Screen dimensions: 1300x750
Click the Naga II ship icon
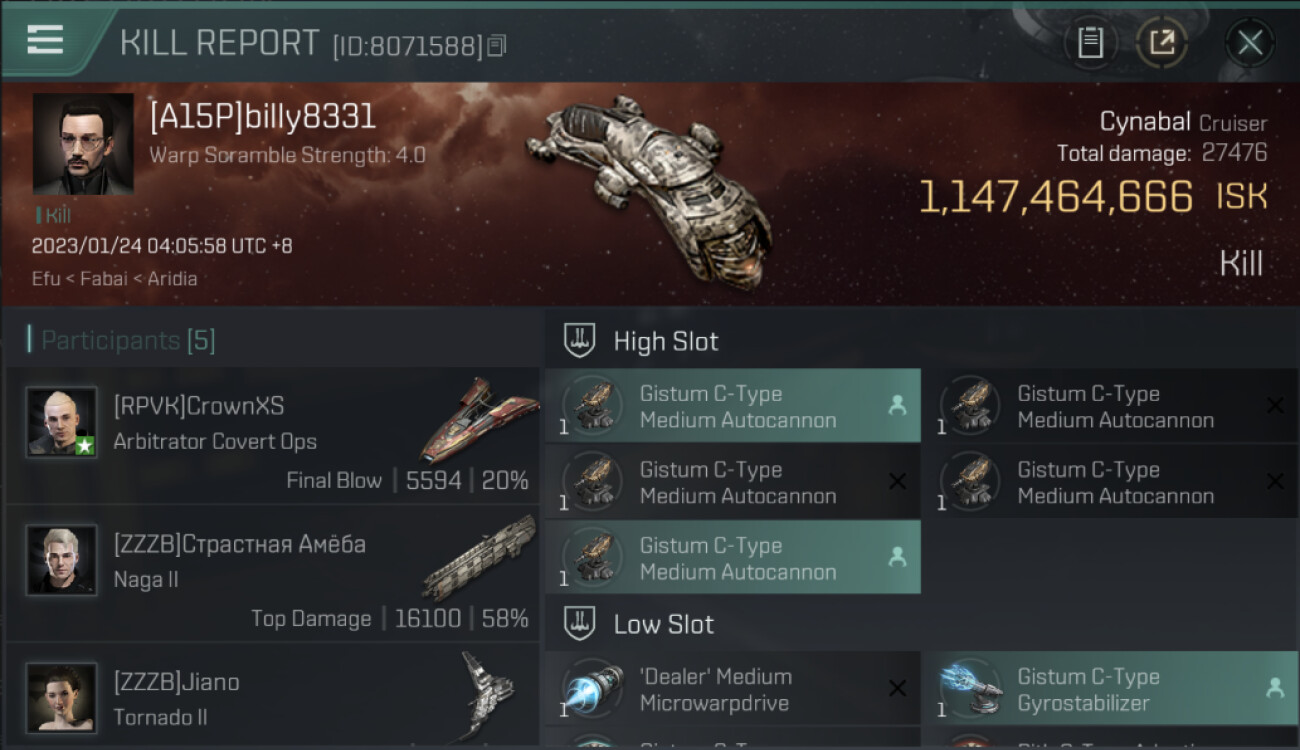[478, 557]
